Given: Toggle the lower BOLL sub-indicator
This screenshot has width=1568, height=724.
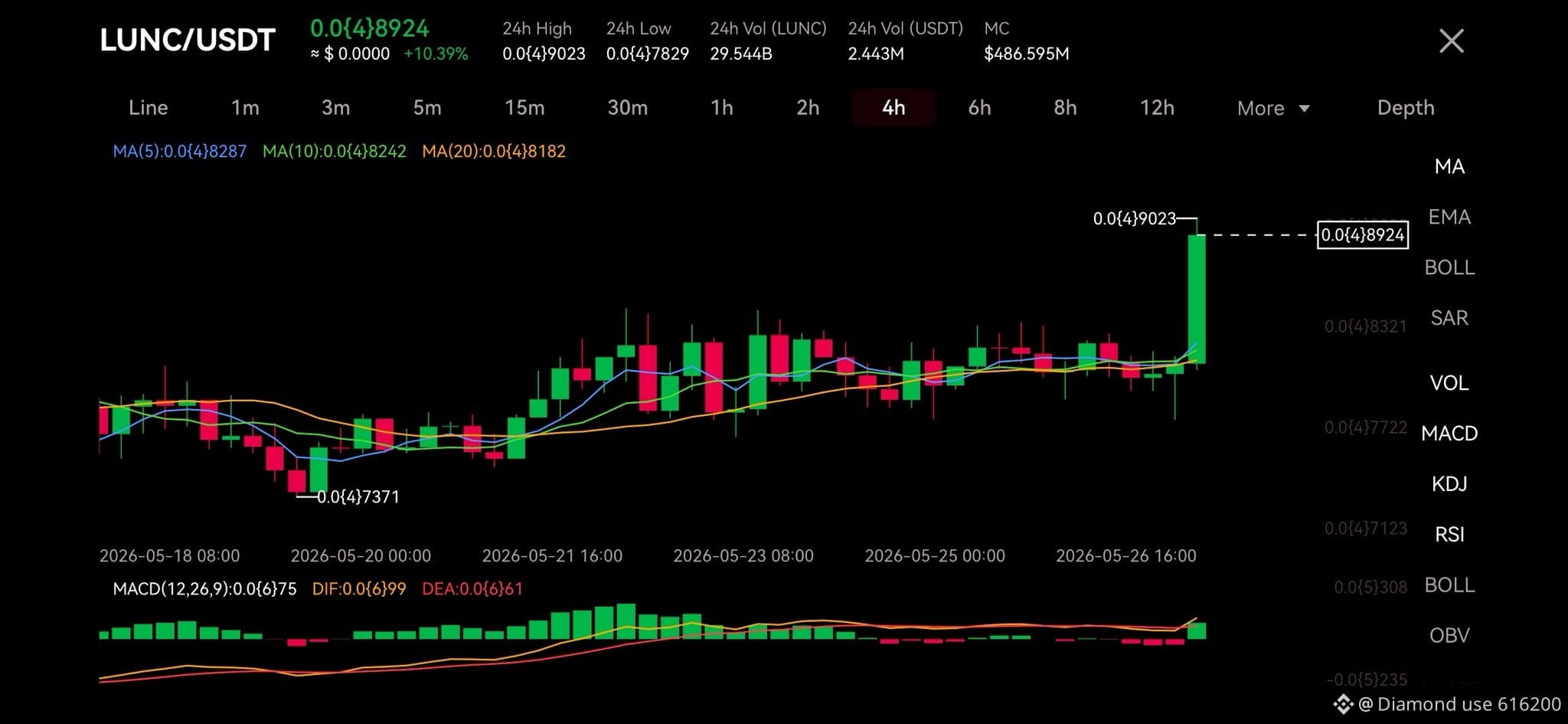Looking at the screenshot, I should (1449, 585).
